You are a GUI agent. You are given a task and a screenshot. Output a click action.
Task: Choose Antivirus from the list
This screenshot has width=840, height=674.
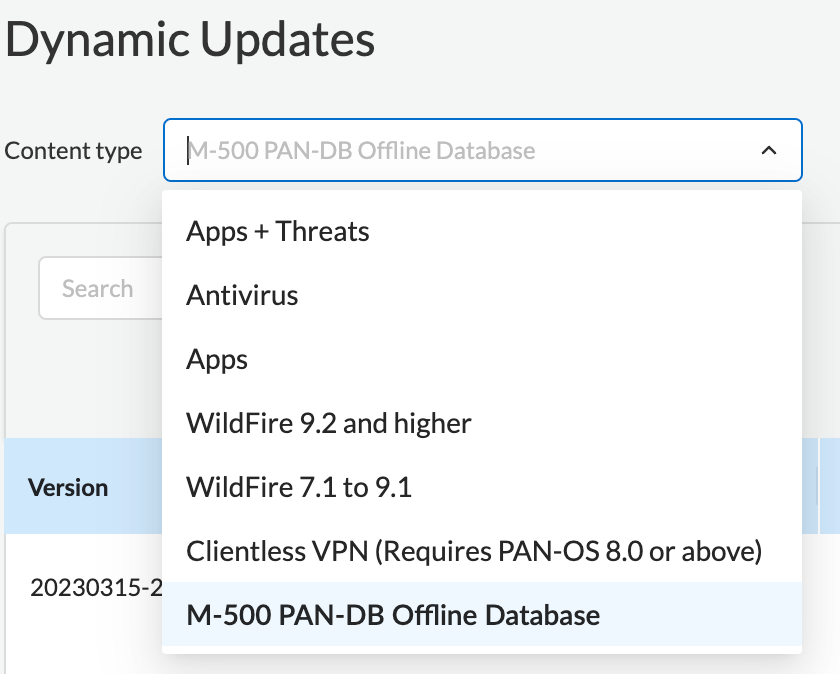coord(482,295)
